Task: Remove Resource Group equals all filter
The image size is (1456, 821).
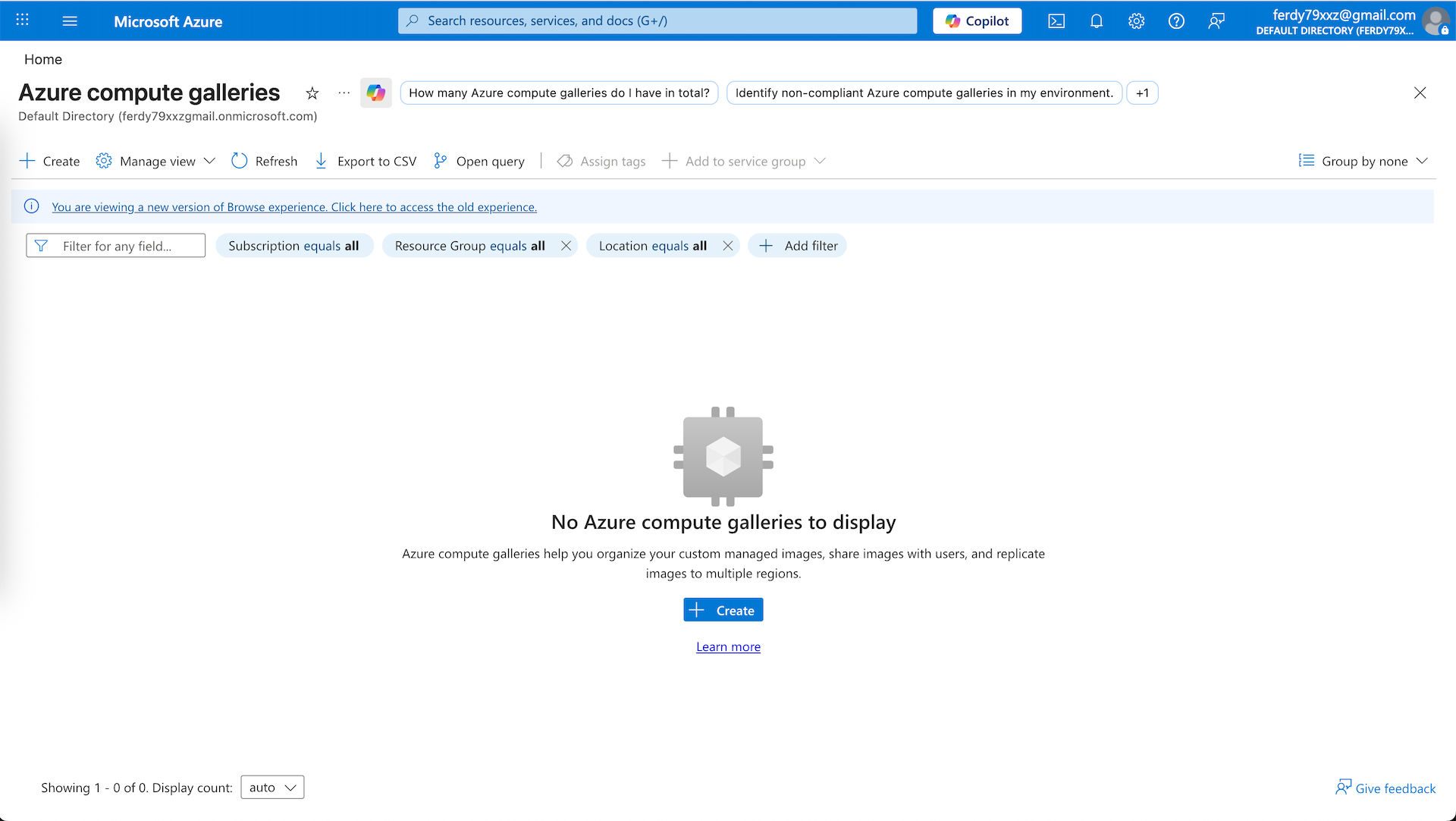Action: click(x=566, y=246)
